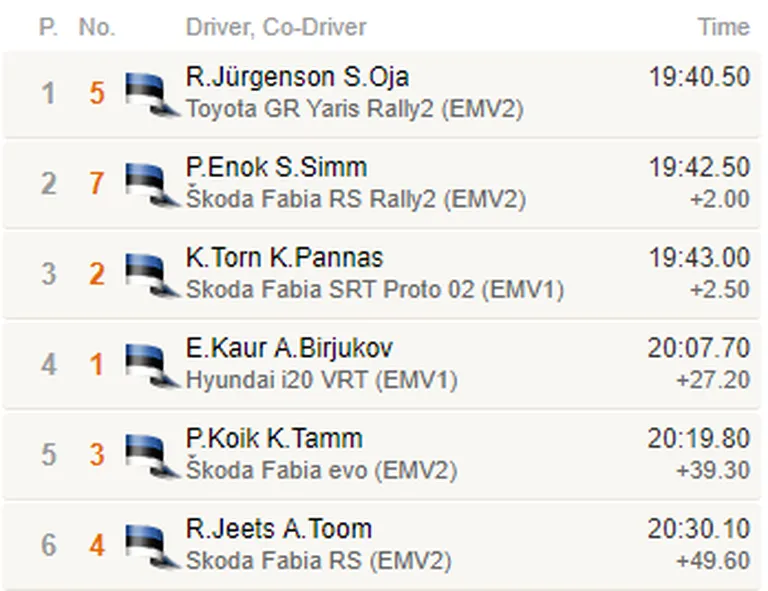Click Estonian flag icon beside R.Jeets
This screenshot has width=768, height=591.
click(152, 546)
